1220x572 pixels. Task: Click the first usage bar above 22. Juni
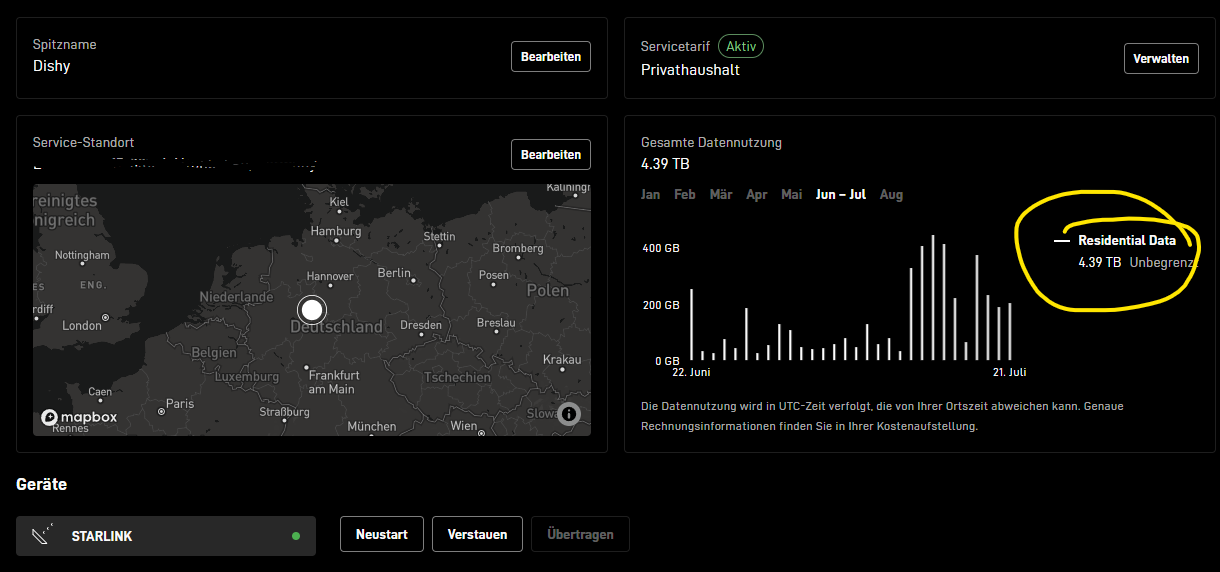pyautogui.click(x=691, y=325)
